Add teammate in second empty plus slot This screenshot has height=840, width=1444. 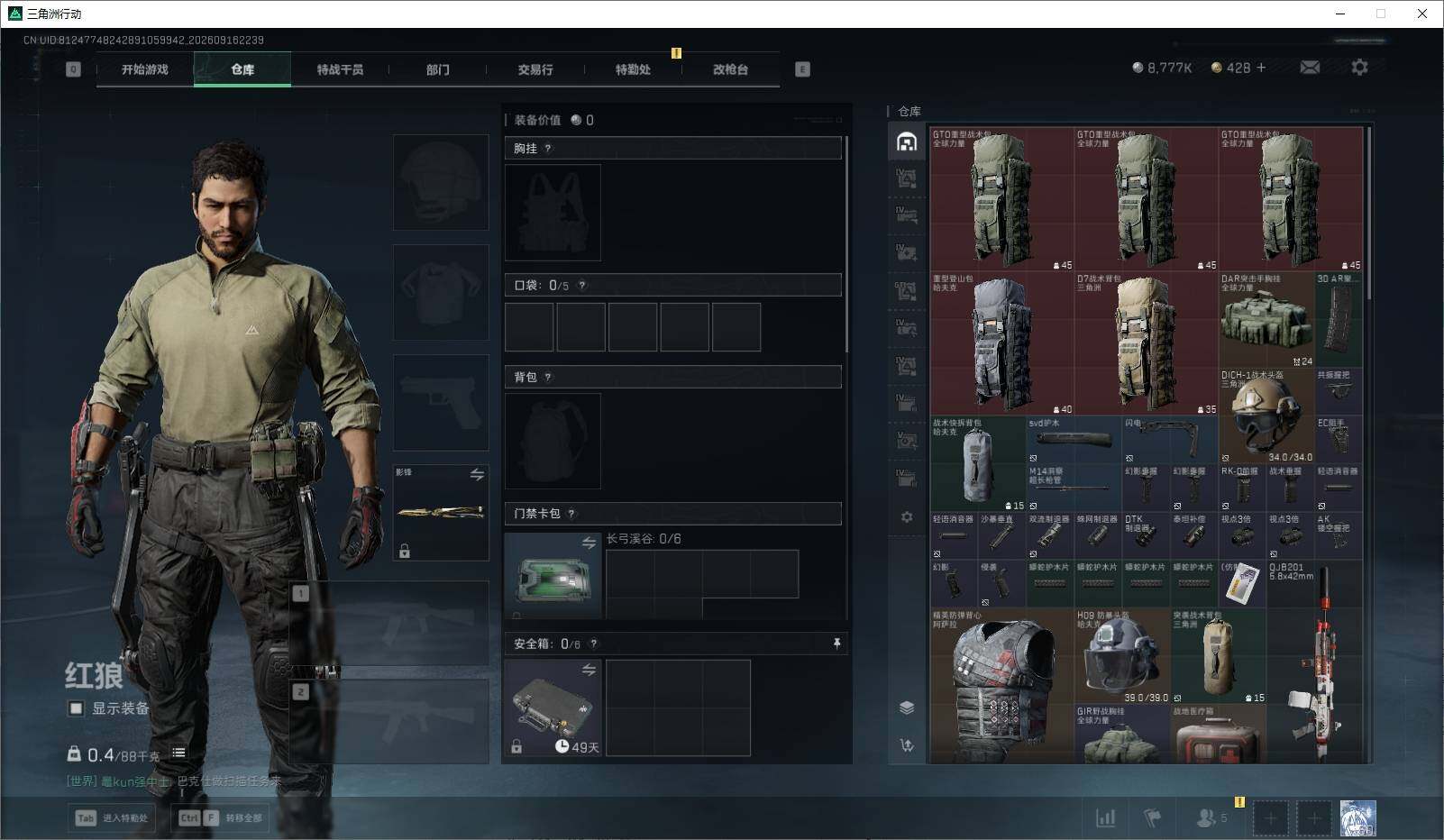tap(1314, 818)
